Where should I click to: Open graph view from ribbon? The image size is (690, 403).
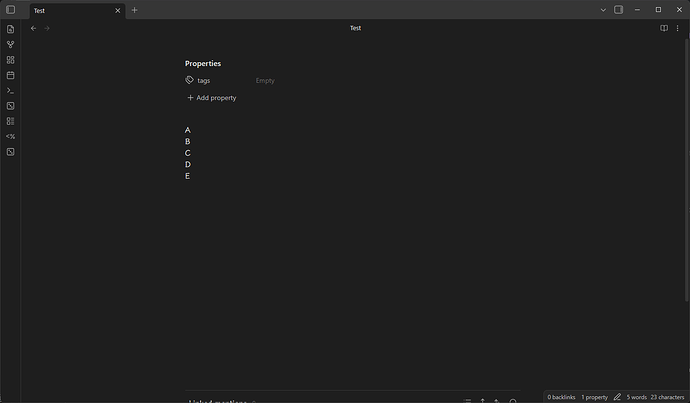[x=11, y=44]
